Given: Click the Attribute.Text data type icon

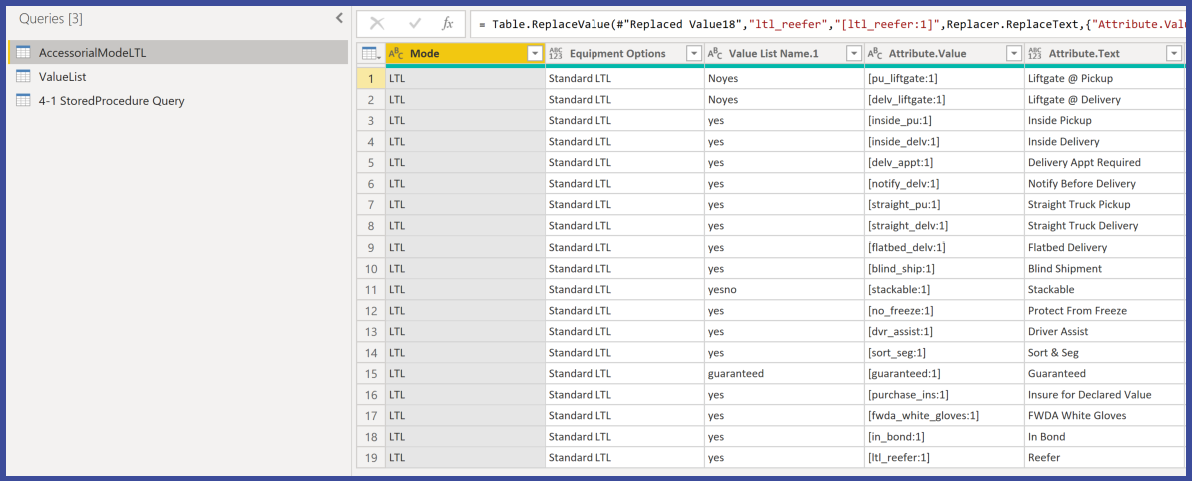Looking at the screenshot, I should coord(1035,53).
